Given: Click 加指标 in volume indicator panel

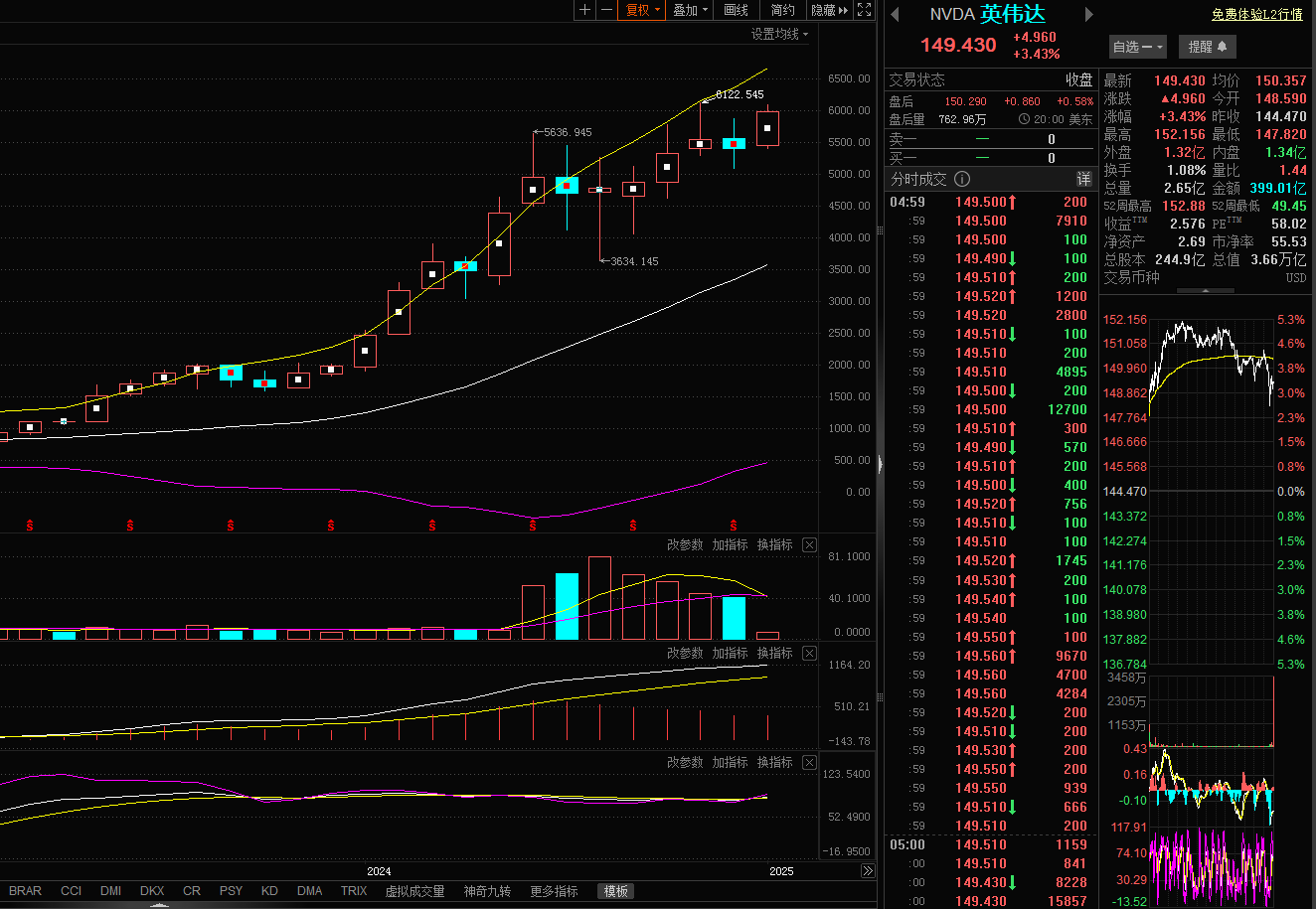Looking at the screenshot, I should tap(730, 544).
